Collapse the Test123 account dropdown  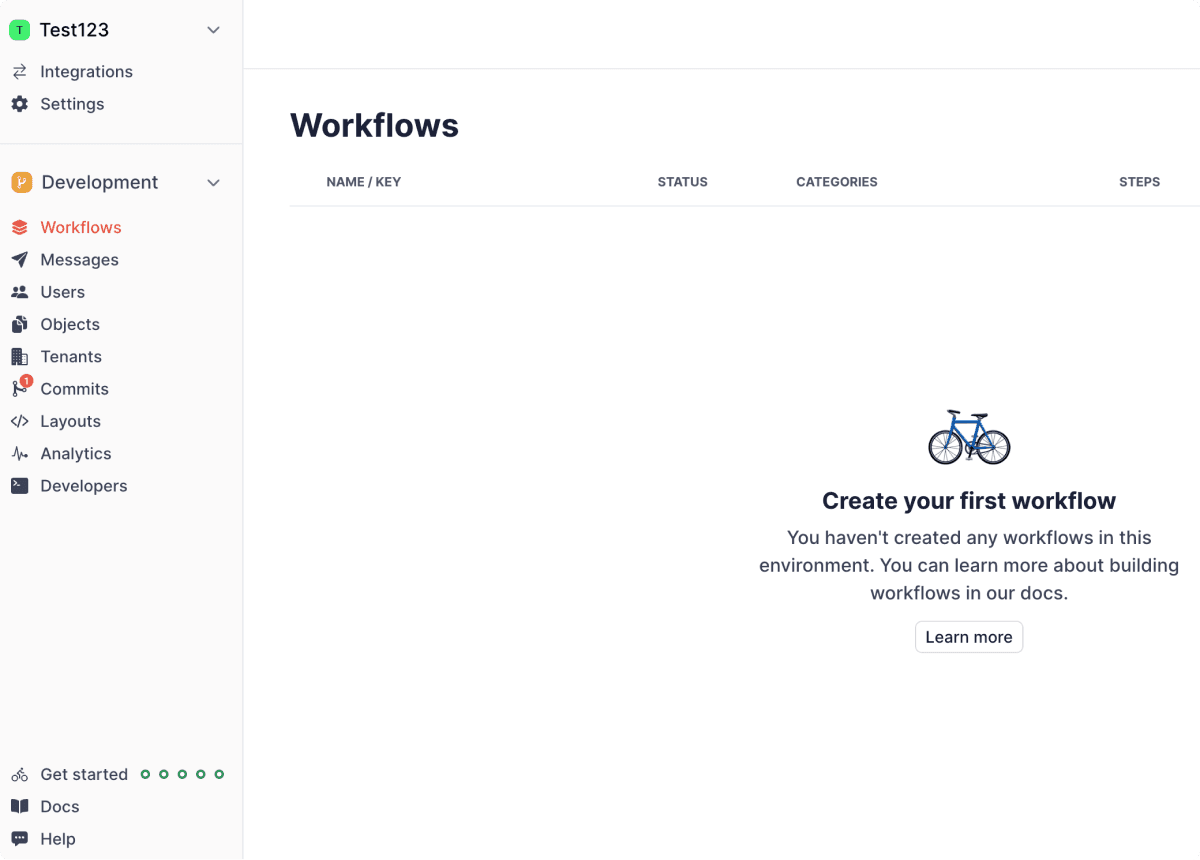213,30
